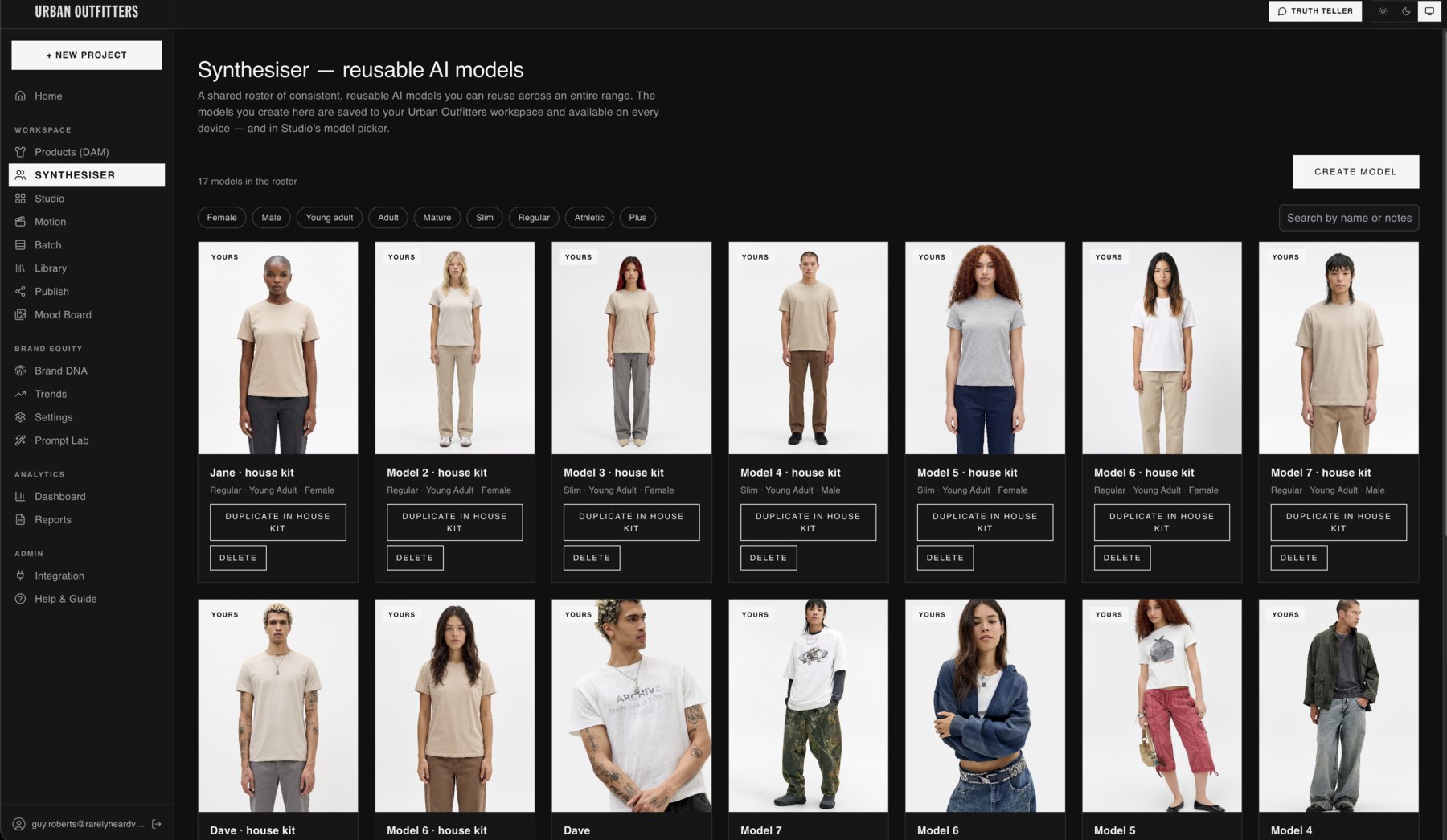Open the Dashboard analytics page
This screenshot has width=1447, height=840.
point(87,497)
